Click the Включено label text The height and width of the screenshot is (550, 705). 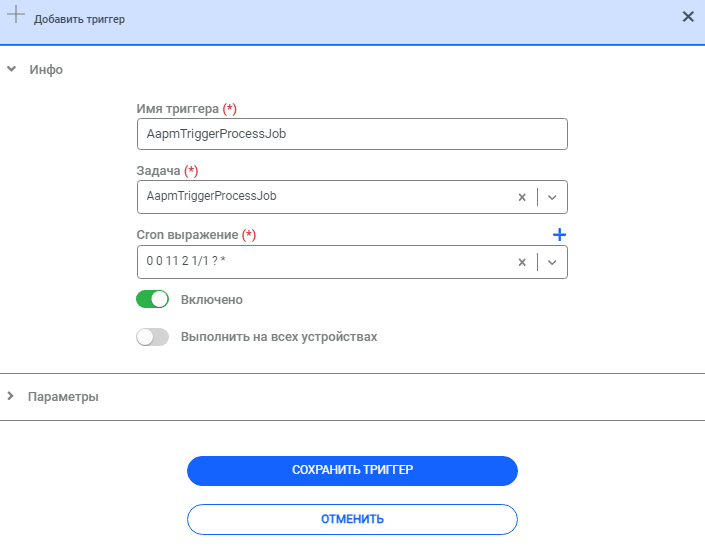pyautogui.click(x=212, y=300)
